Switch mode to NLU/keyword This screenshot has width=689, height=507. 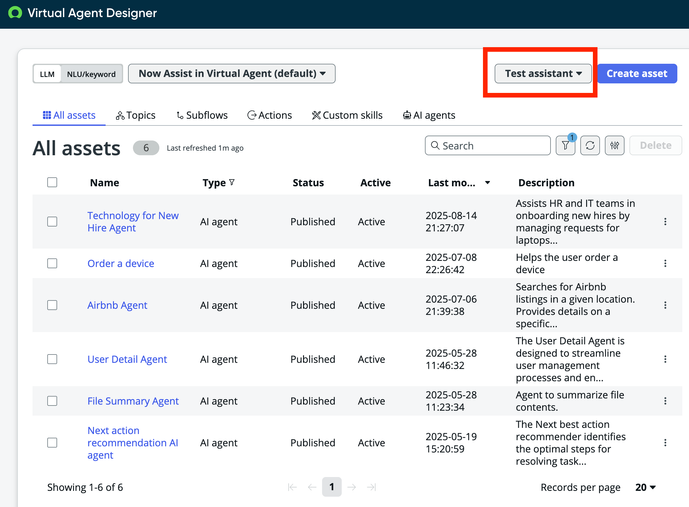(91, 74)
